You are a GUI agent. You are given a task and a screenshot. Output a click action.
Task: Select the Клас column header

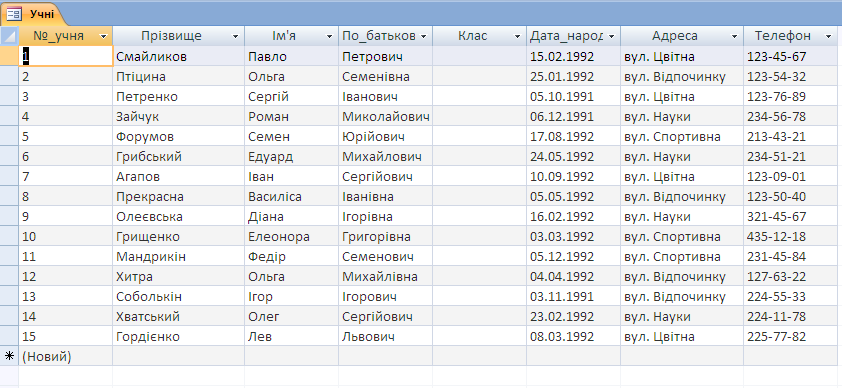(x=479, y=36)
